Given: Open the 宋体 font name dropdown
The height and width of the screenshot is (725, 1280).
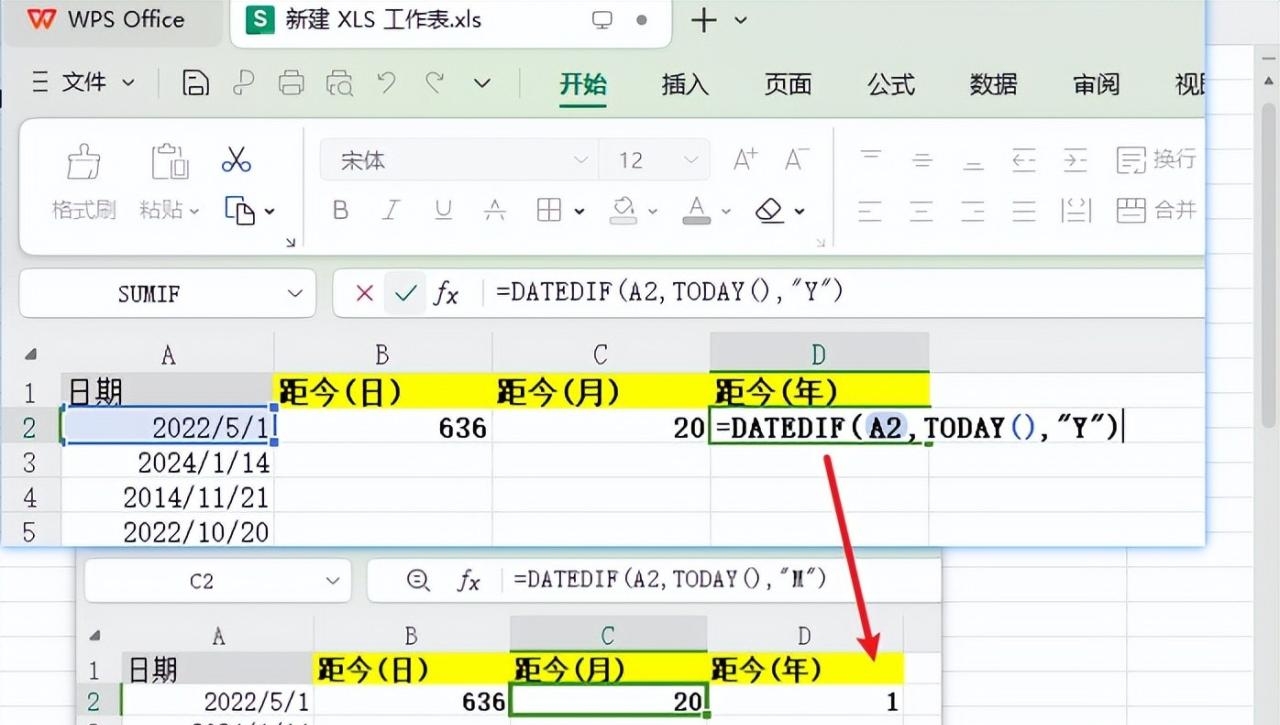Looking at the screenshot, I should point(580,160).
